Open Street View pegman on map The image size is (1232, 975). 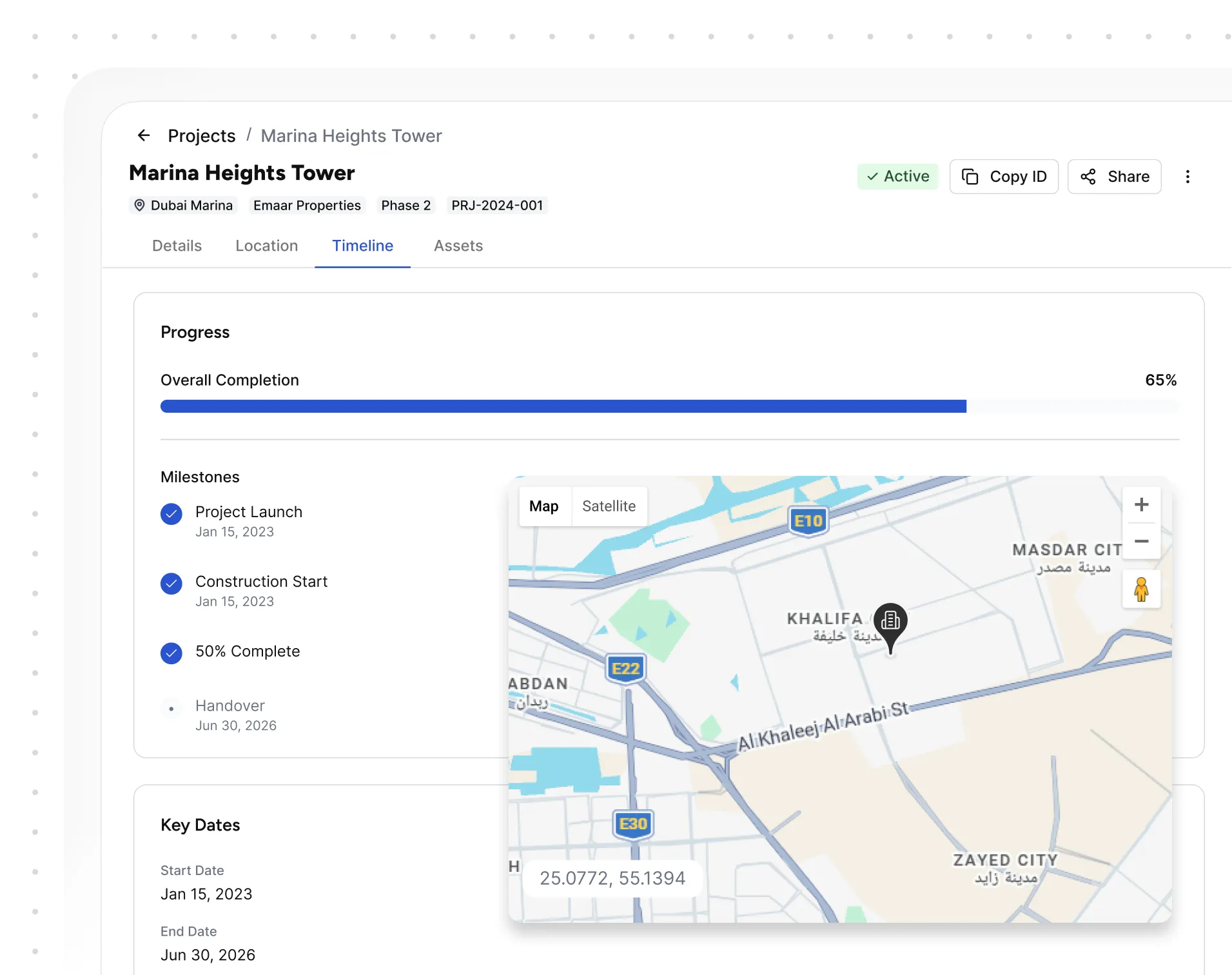tap(1141, 589)
